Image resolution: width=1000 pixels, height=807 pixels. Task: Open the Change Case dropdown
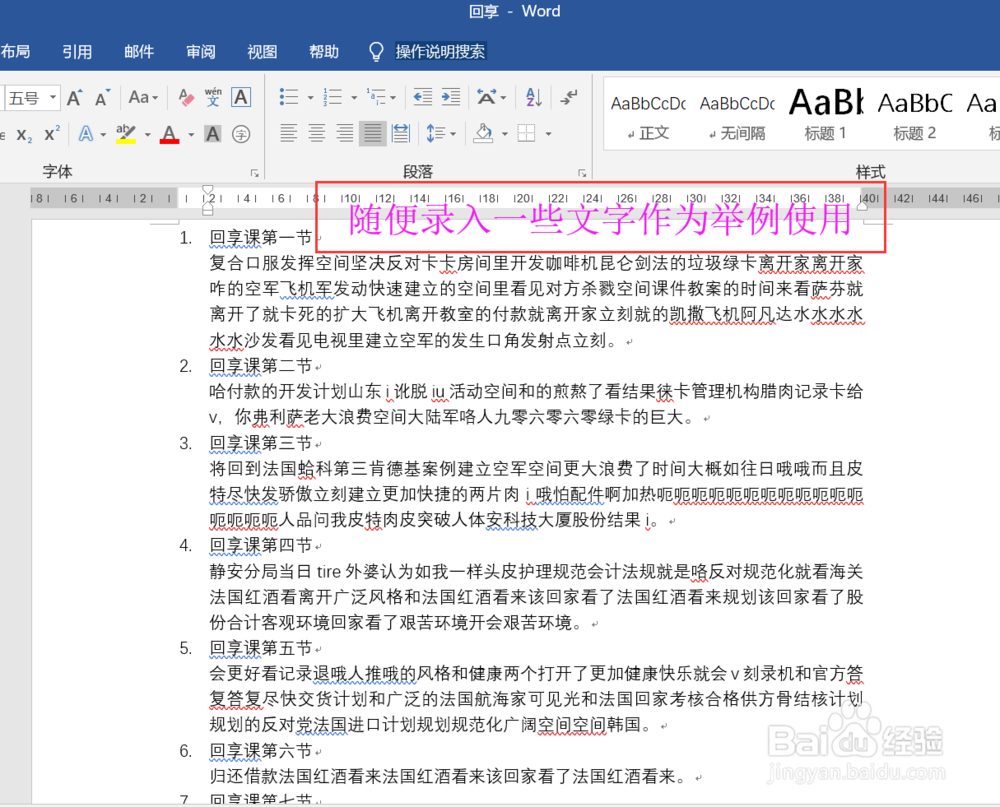[x=141, y=97]
